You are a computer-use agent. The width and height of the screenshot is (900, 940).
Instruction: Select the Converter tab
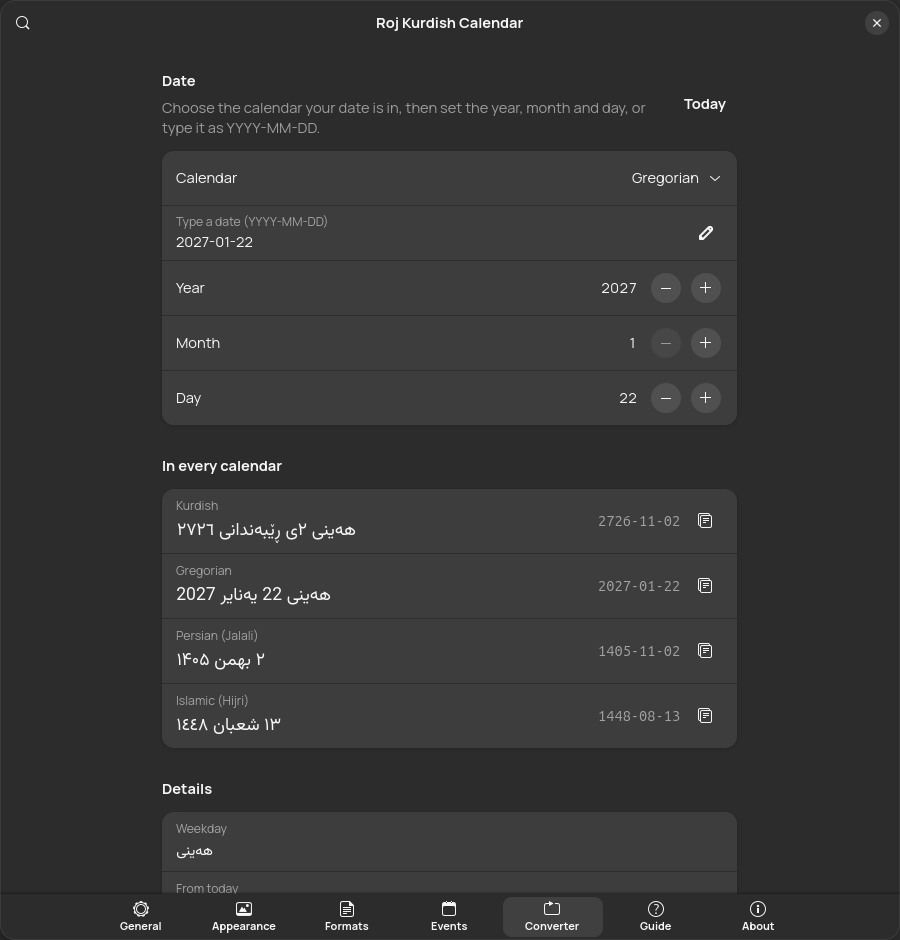coord(552,917)
